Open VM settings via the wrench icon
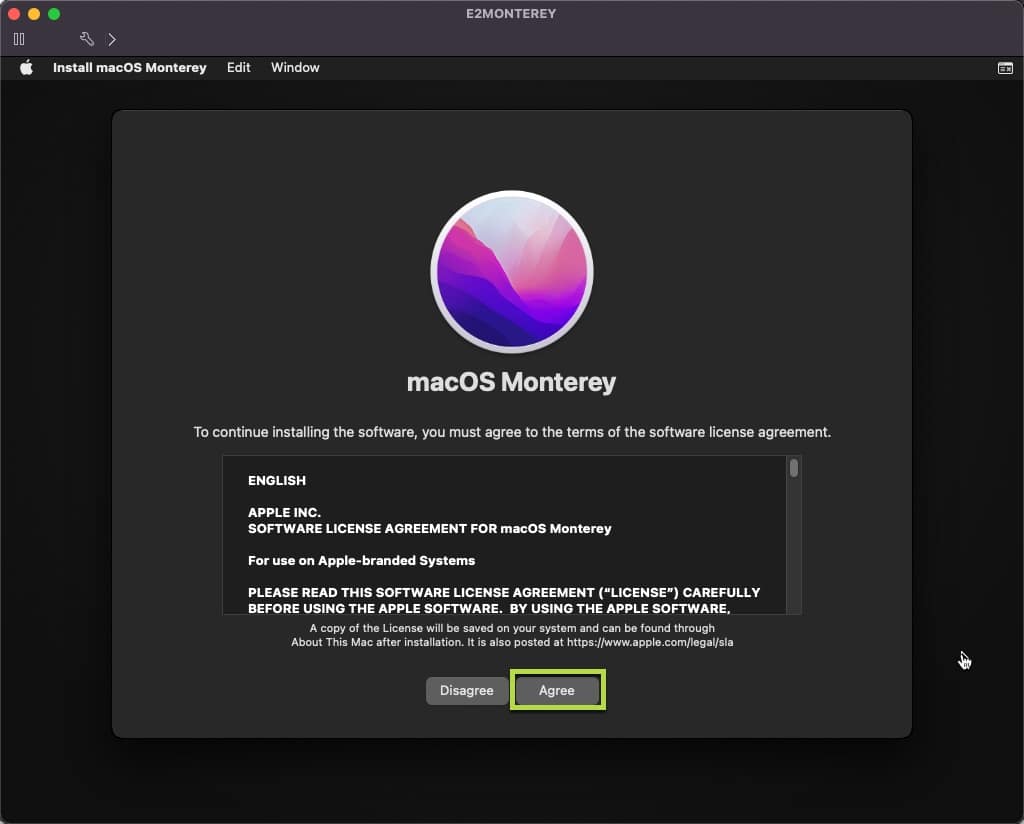1024x824 pixels. (87, 39)
